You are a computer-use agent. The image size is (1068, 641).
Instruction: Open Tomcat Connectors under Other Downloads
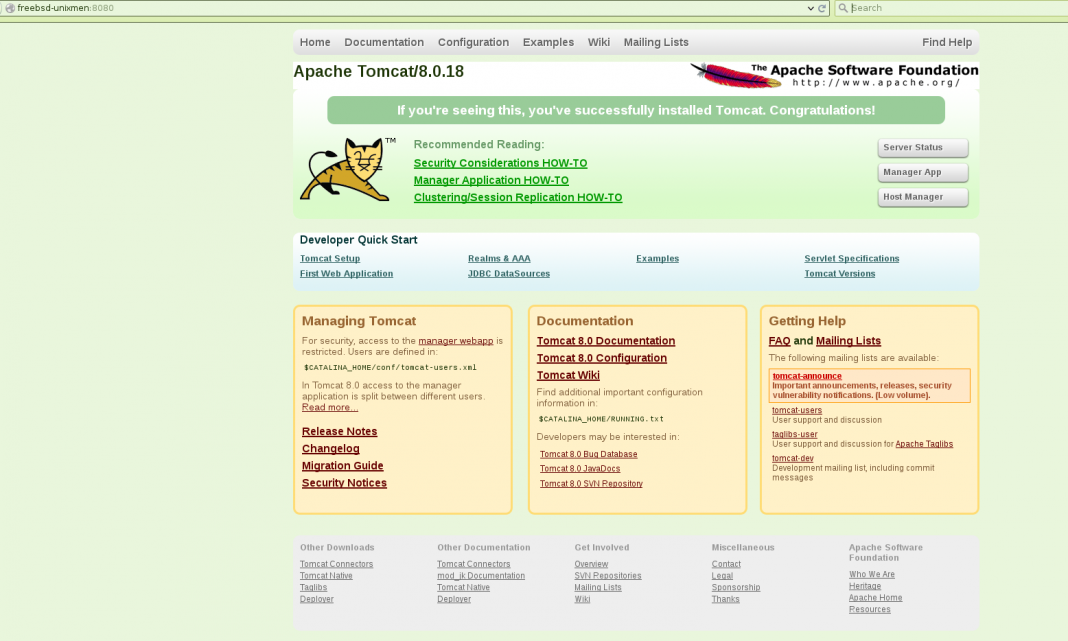click(x=336, y=564)
